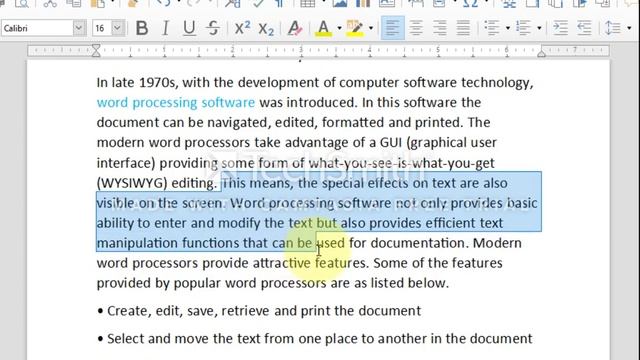Select Center Horizontally alignment
The height and width of the screenshot is (360, 640).
pos(416,28)
